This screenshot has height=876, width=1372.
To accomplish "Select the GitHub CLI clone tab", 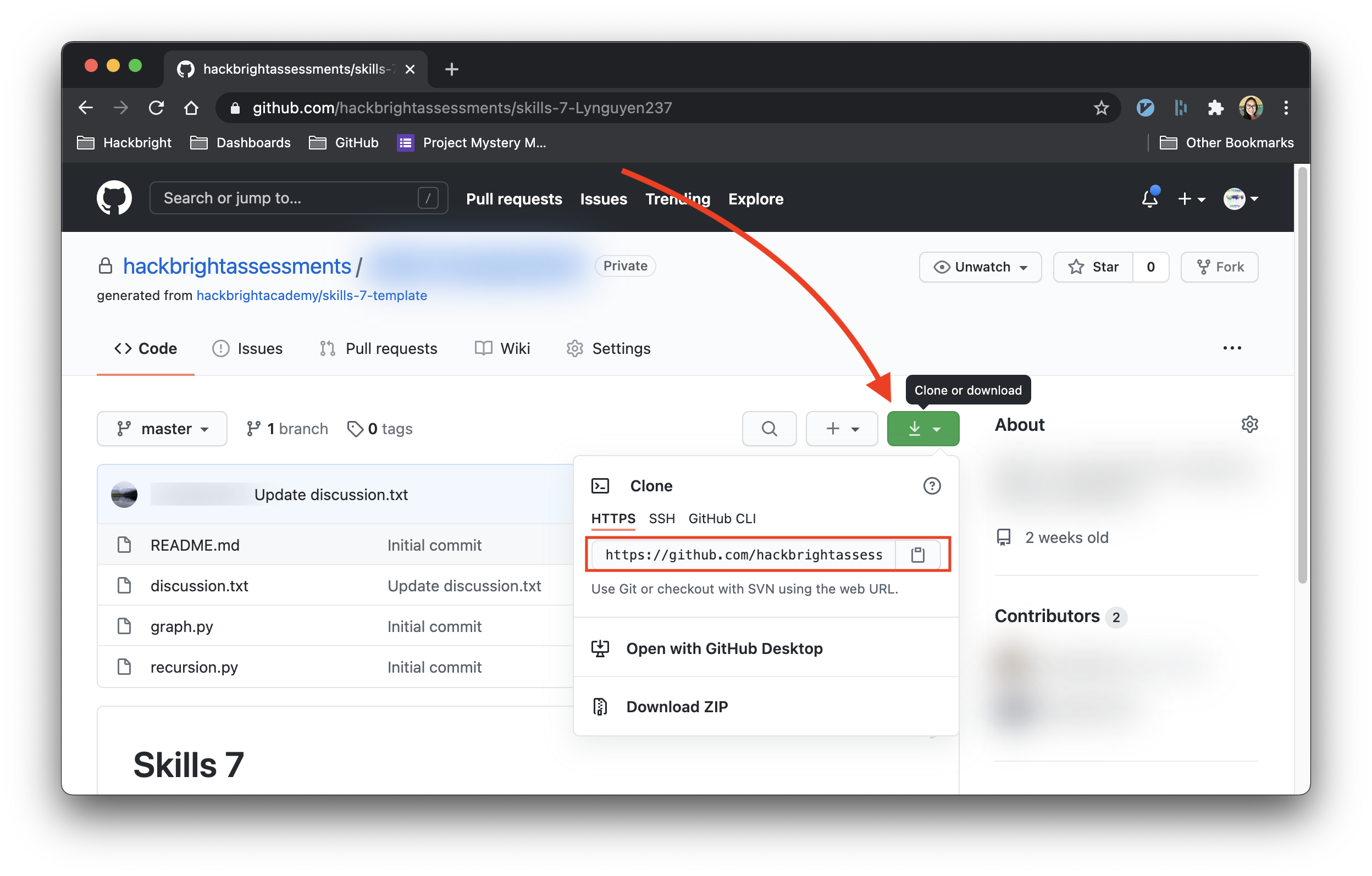I will [x=721, y=518].
